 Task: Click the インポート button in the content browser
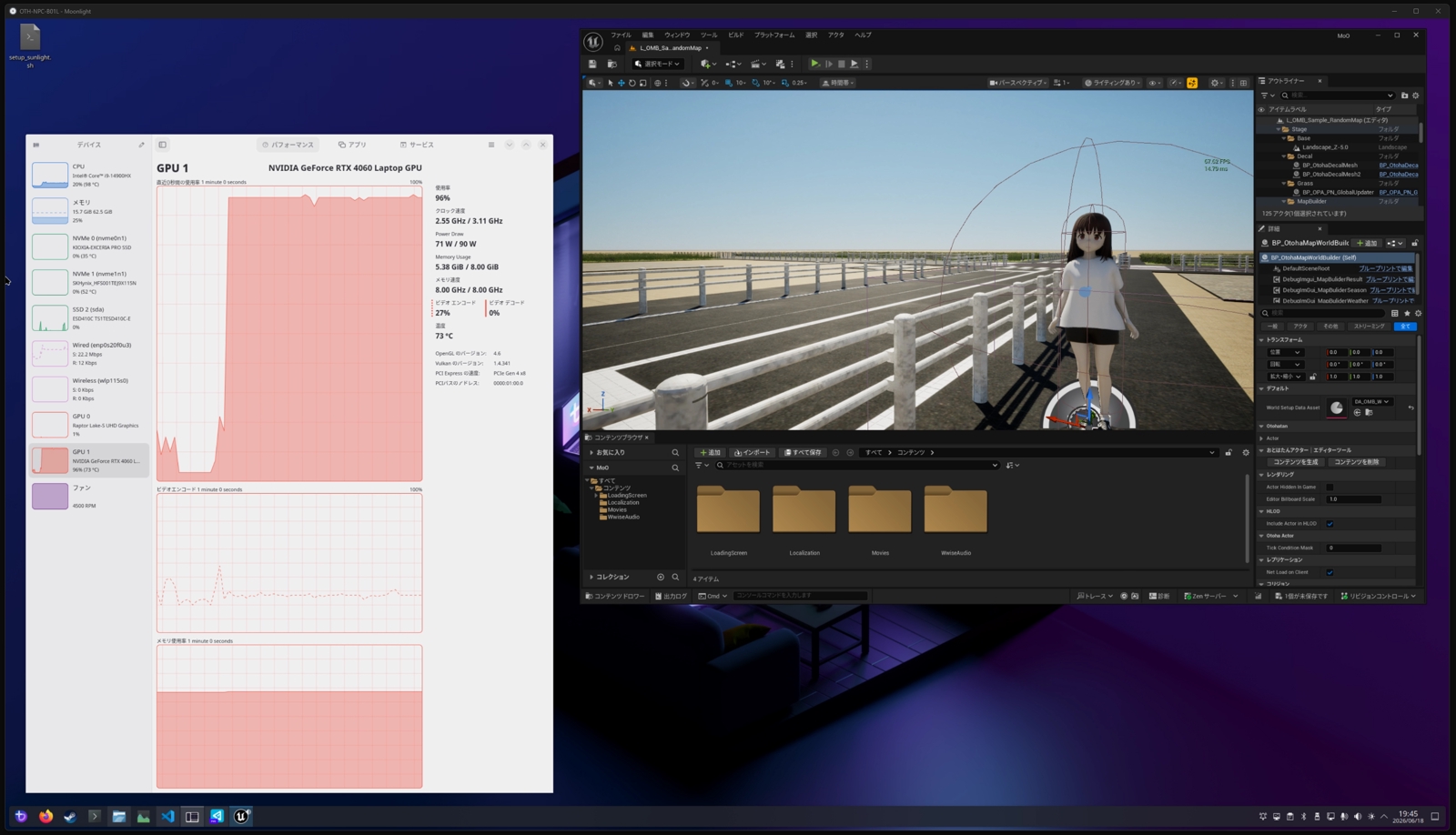pos(753,452)
